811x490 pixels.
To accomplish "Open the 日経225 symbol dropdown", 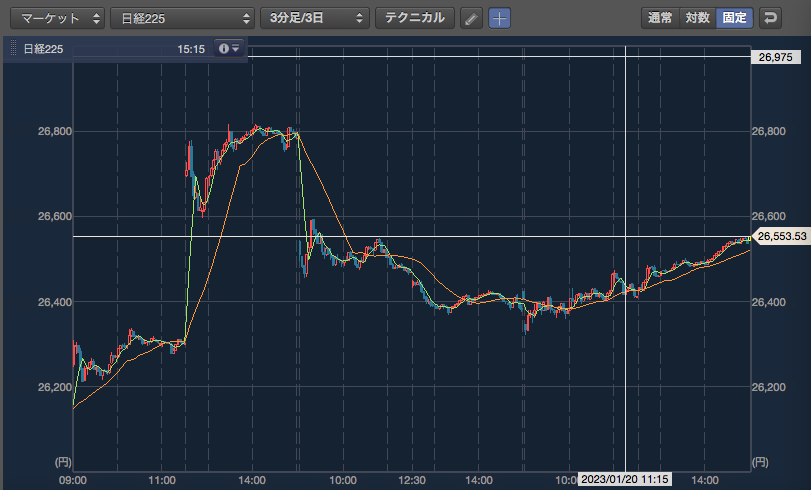I will [182, 18].
